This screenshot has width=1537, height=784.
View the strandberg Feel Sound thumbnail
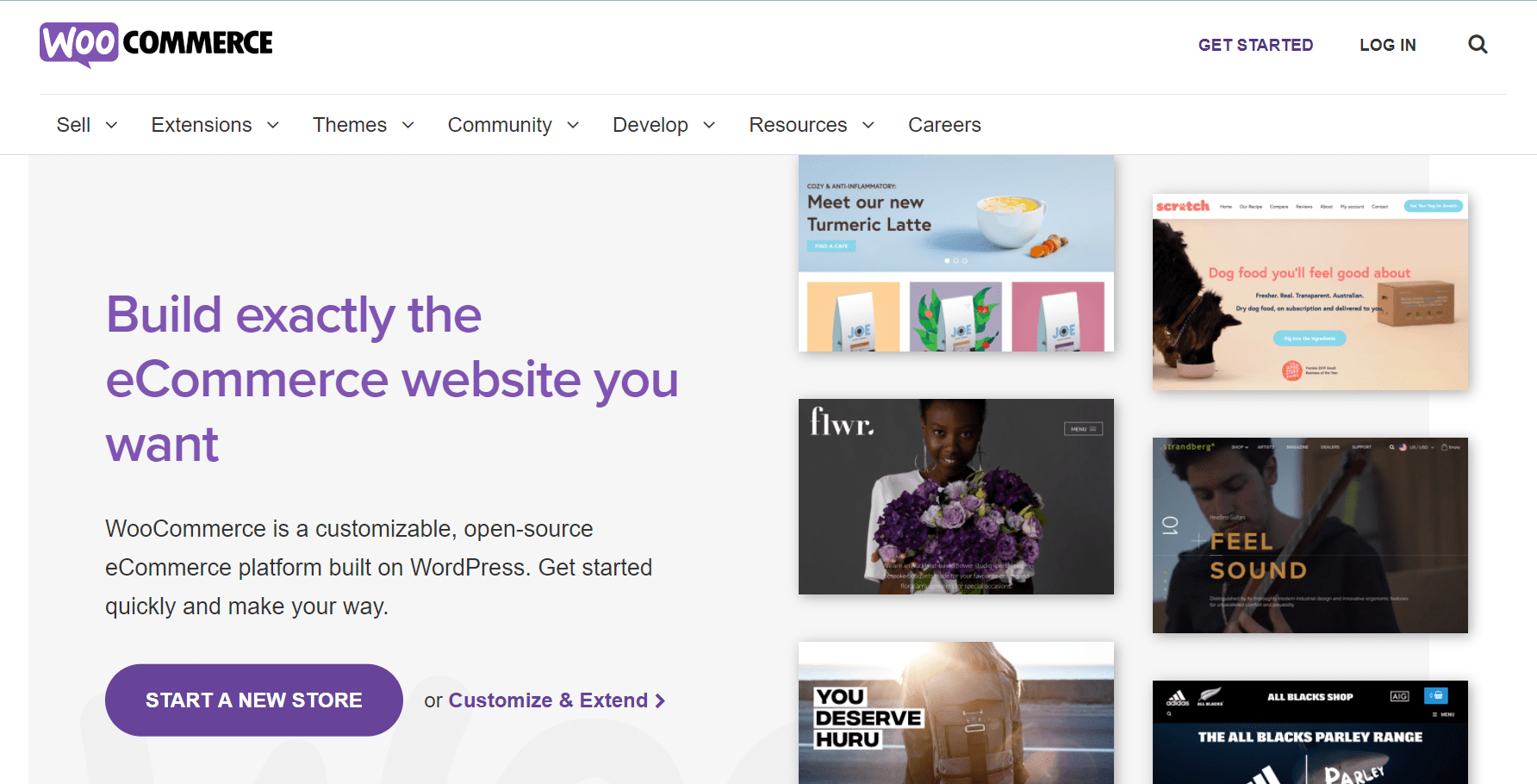(1310, 535)
